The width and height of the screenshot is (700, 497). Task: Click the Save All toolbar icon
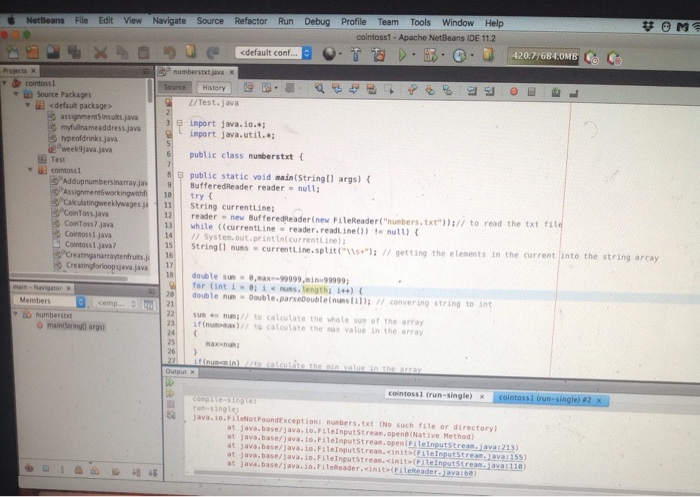(74, 53)
